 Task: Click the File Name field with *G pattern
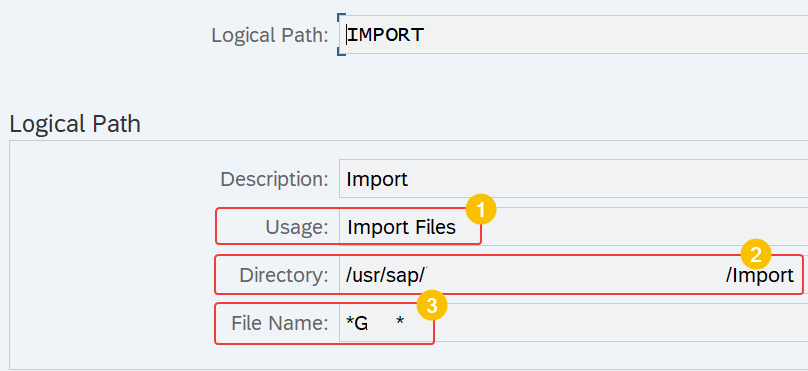[x=573, y=323]
